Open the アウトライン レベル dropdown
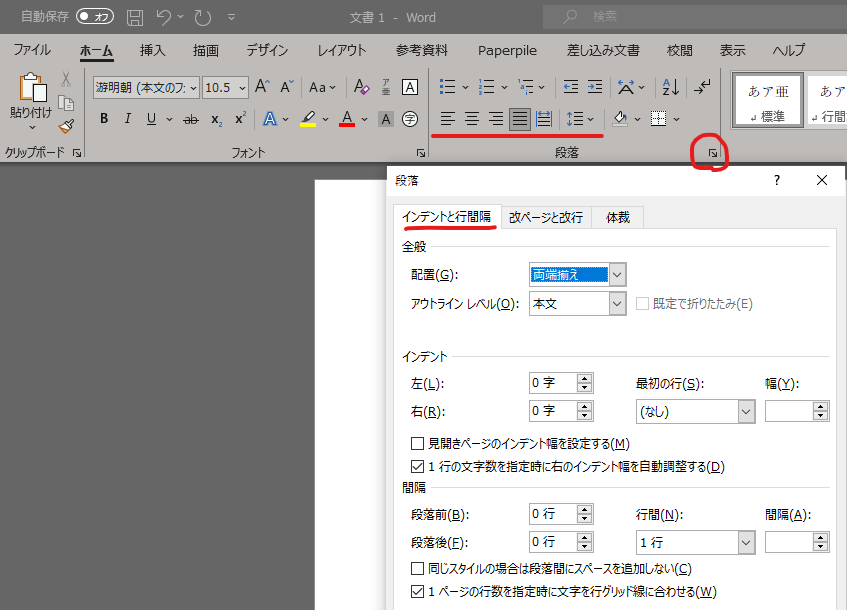 pyautogui.click(x=617, y=304)
